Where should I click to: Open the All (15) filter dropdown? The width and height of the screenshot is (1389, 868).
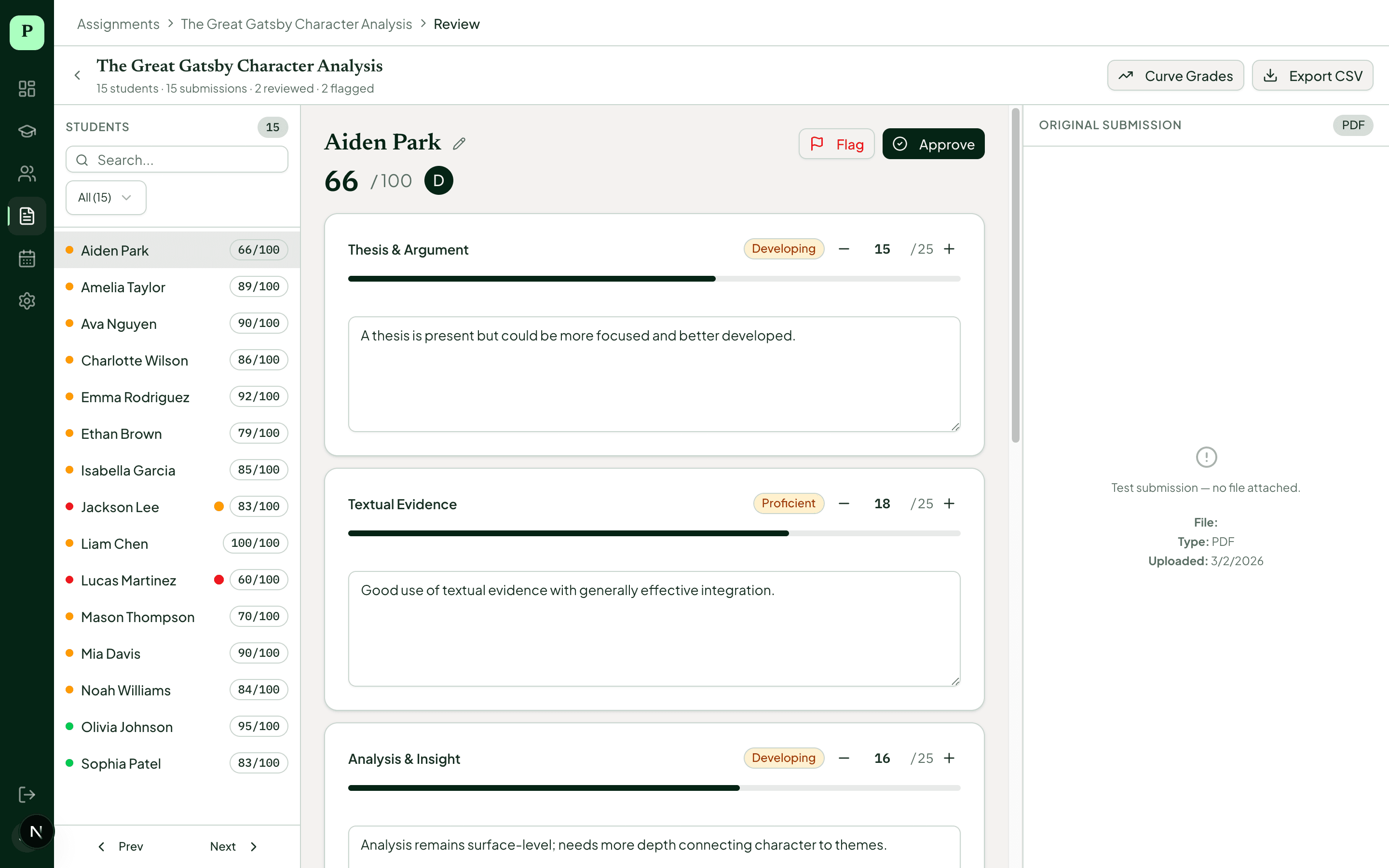106,198
